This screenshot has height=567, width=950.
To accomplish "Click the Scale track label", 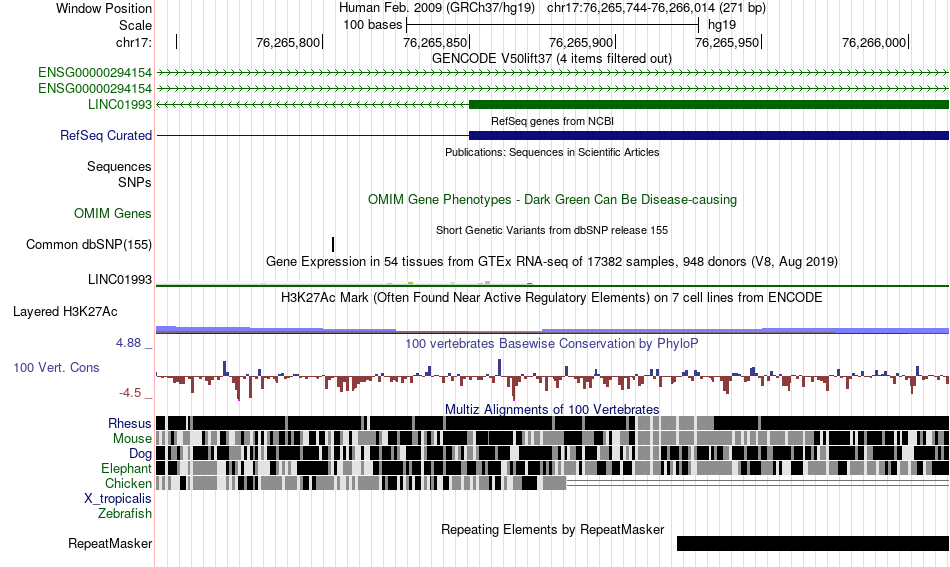I will click(x=135, y=25).
